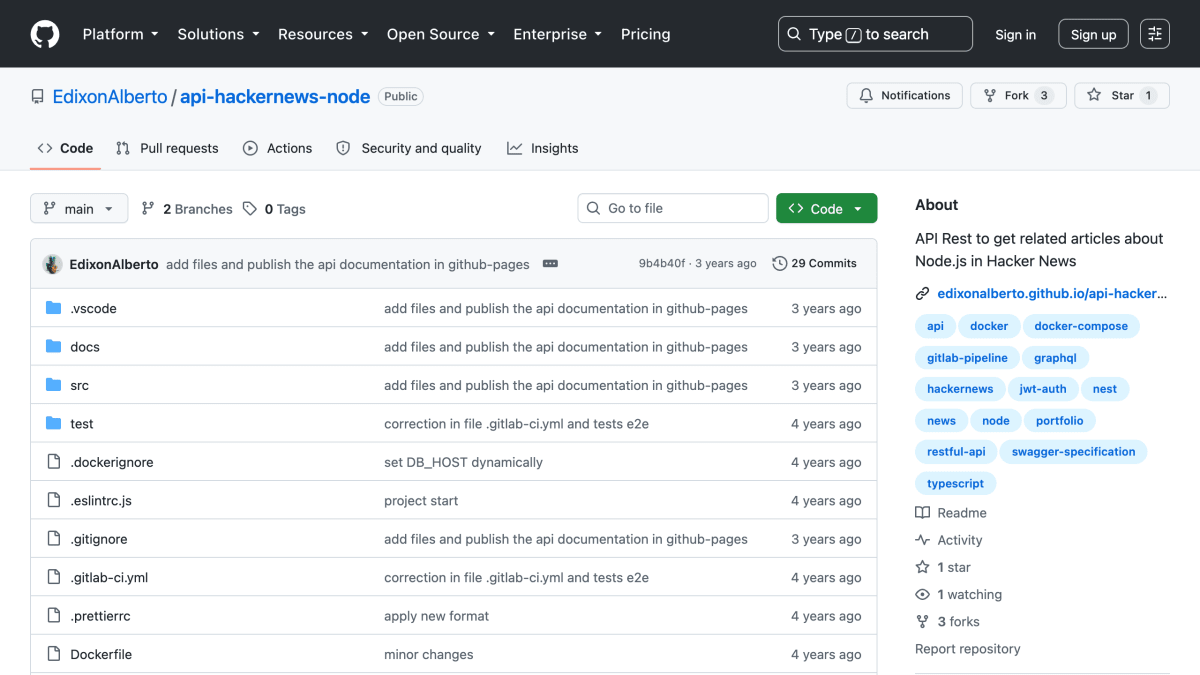
Task: Click the eye icon beside 1 watching
Action: pos(922,594)
